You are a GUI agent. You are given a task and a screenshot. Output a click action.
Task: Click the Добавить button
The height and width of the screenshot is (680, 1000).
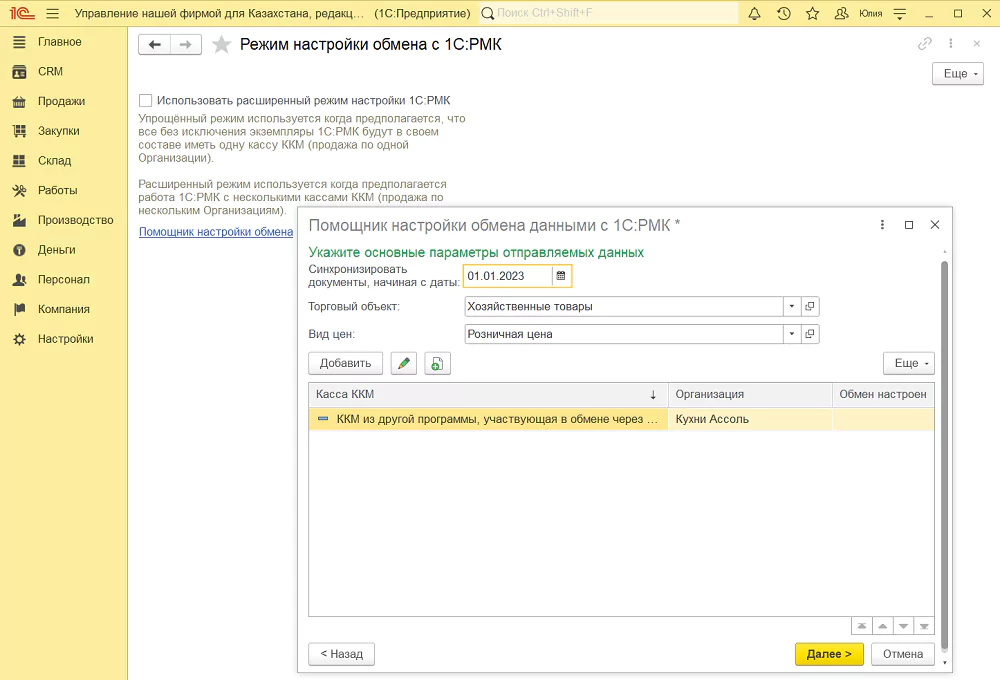(345, 363)
